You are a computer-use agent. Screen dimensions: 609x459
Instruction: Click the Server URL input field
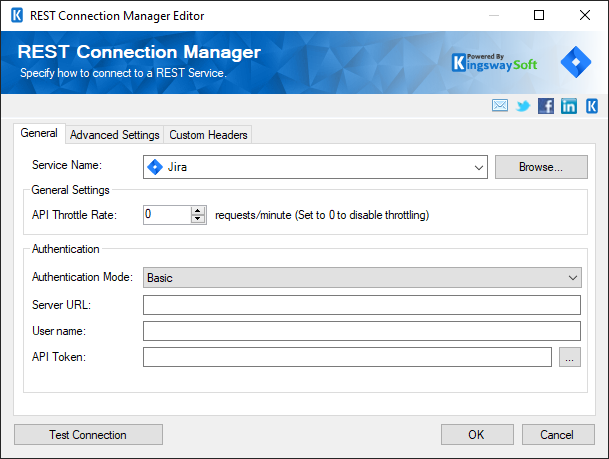(362, 305)
